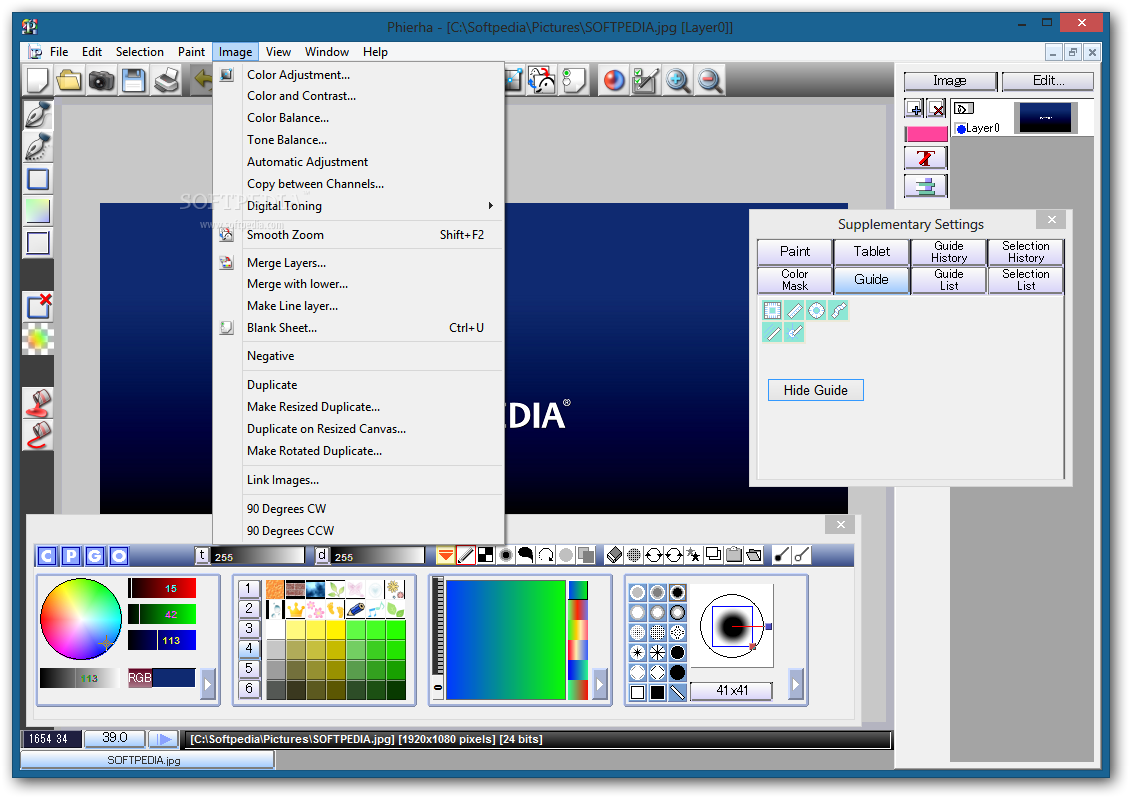
Task: Open a file with the folder icon
Action: click(x=69, y=80)
